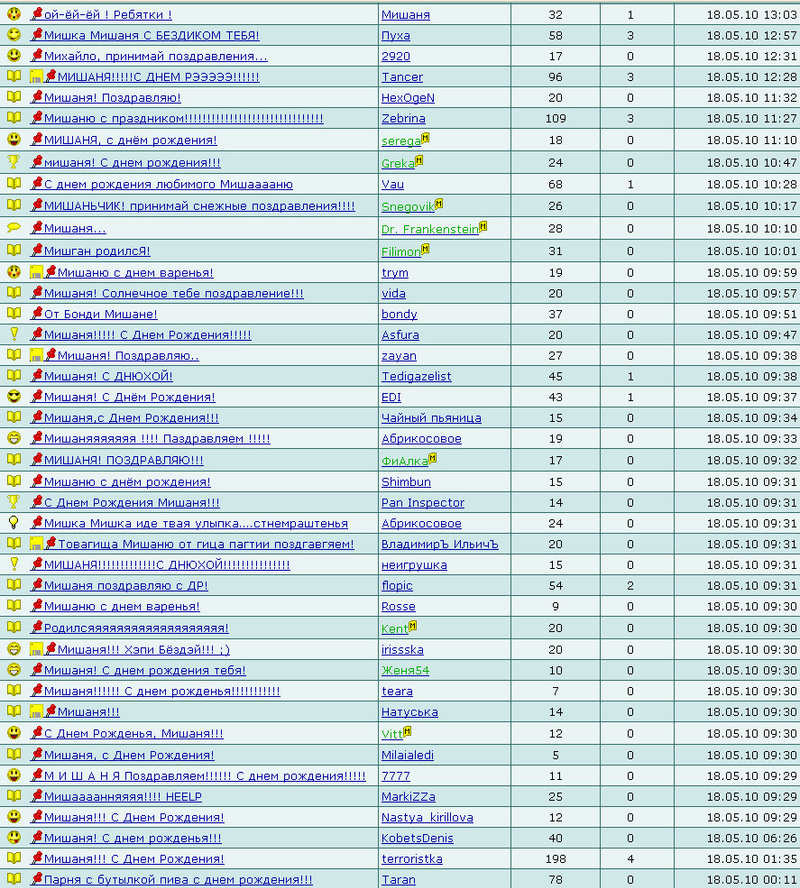Screen dimensions: 800x888
Task: Open author profile 2920
Action: [396, 56]
